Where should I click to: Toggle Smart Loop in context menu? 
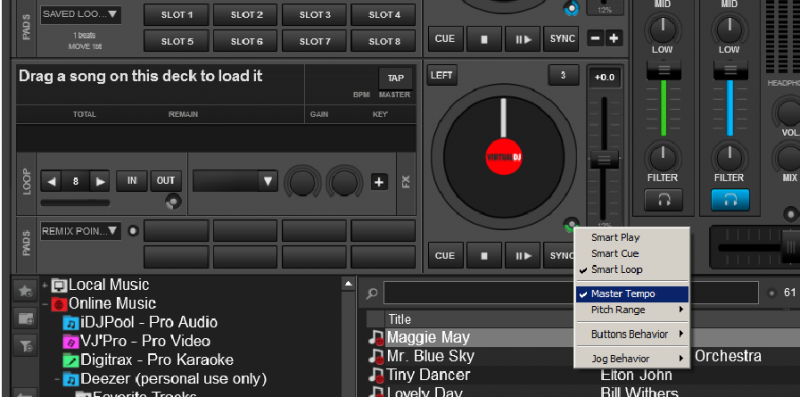pyautogui.click(x=616, y=269)
